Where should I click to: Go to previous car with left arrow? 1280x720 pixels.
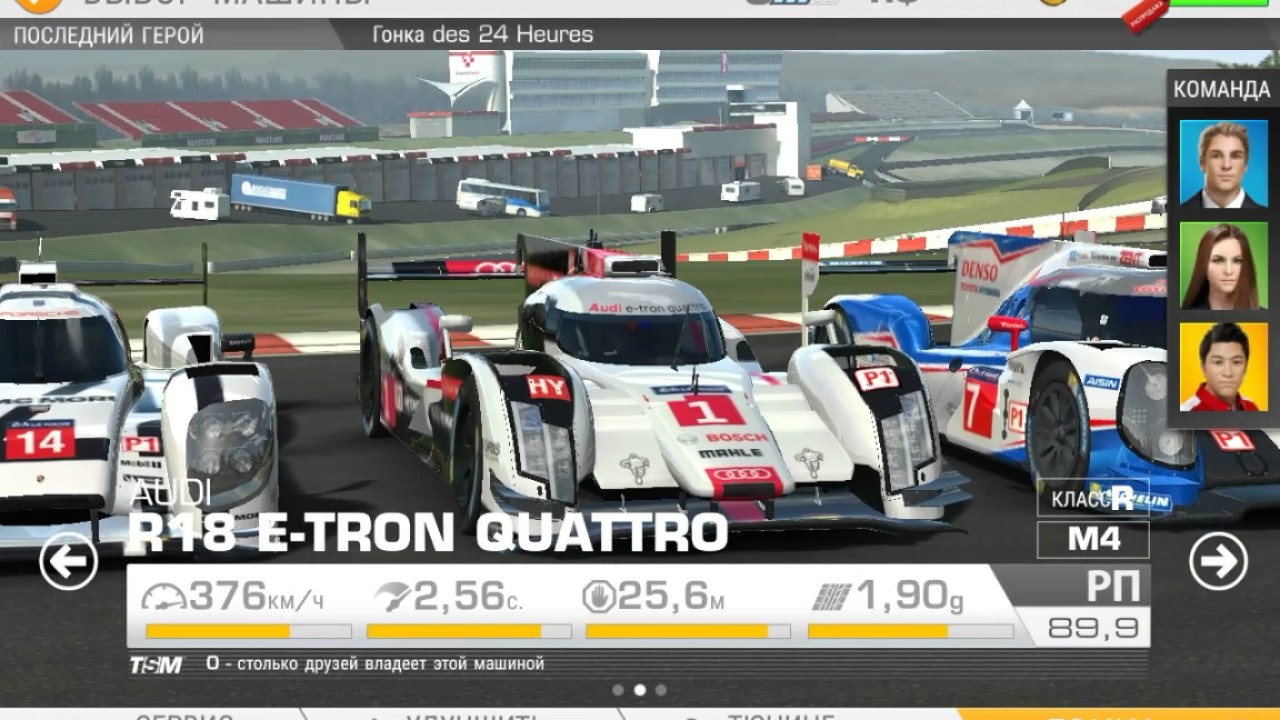point(68,561)
